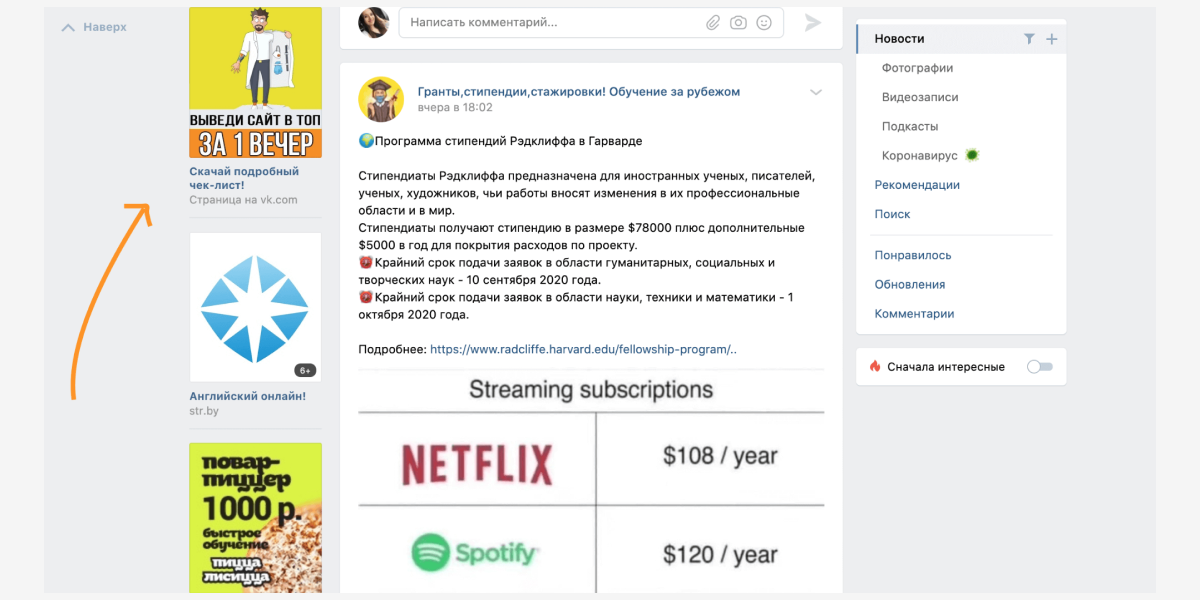
Task: Open the Гранты, стипендии, стажировки group title
Action: 578,91
